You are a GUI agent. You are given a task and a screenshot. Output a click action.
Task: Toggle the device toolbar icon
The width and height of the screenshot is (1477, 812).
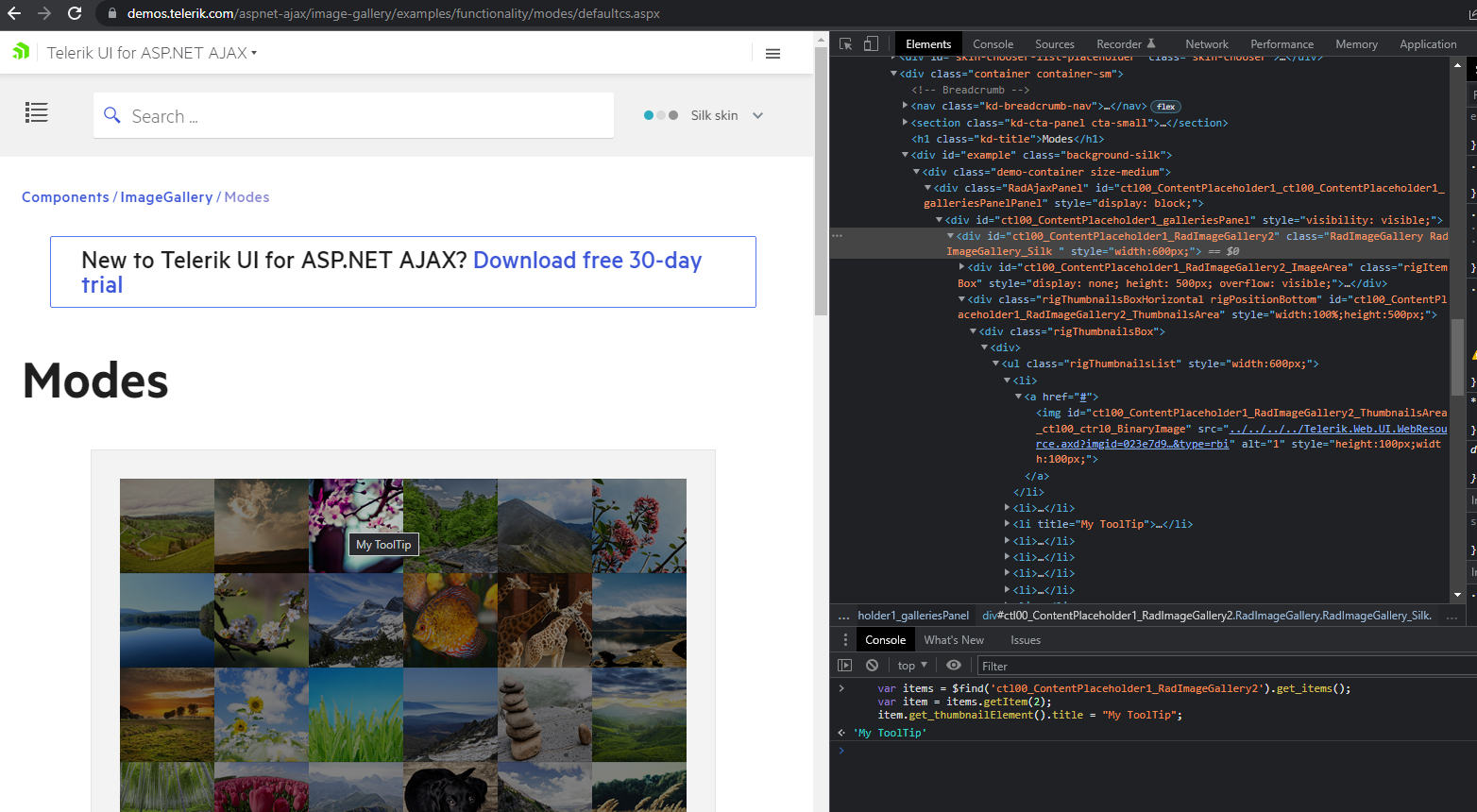pyautogui.click(x=871, y=43)
